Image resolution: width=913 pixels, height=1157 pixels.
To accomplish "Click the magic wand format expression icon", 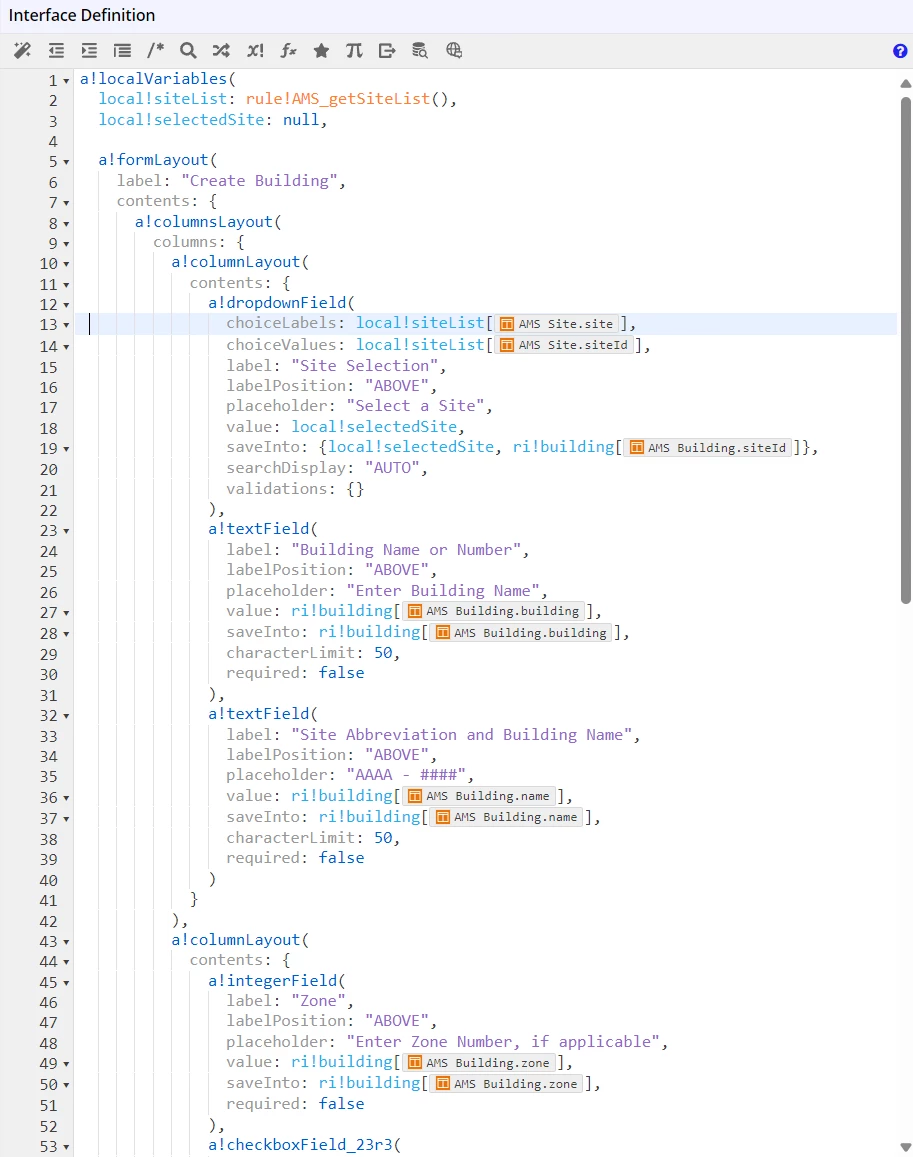I will [x=22, y=50].
